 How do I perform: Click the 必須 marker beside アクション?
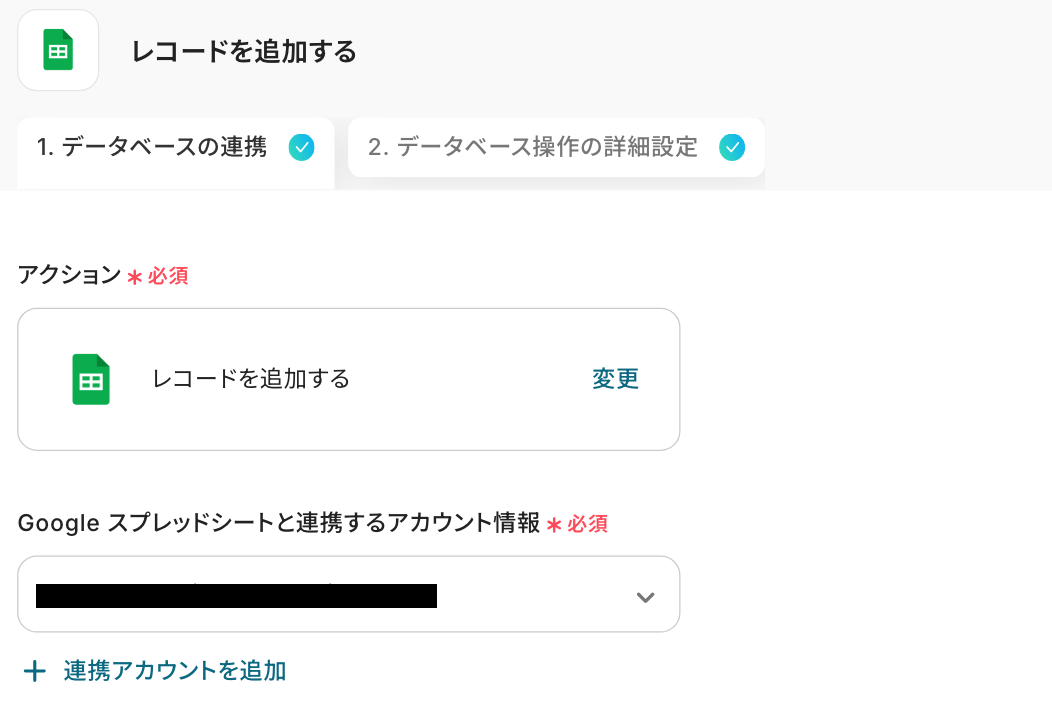click(168, 277)
